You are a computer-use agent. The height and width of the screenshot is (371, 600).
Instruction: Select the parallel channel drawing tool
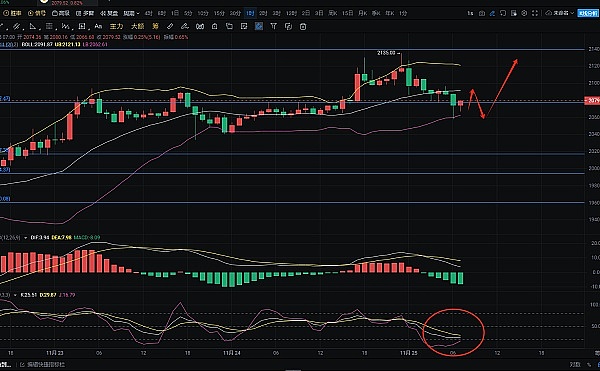pos(16,27)
